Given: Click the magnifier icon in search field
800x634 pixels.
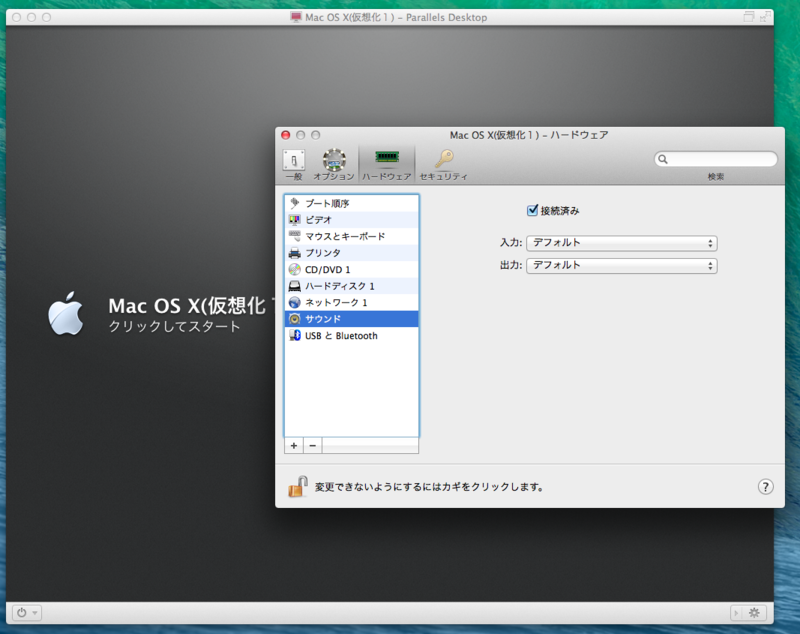Looking at the screenshot, I should [x=663, y=159].
